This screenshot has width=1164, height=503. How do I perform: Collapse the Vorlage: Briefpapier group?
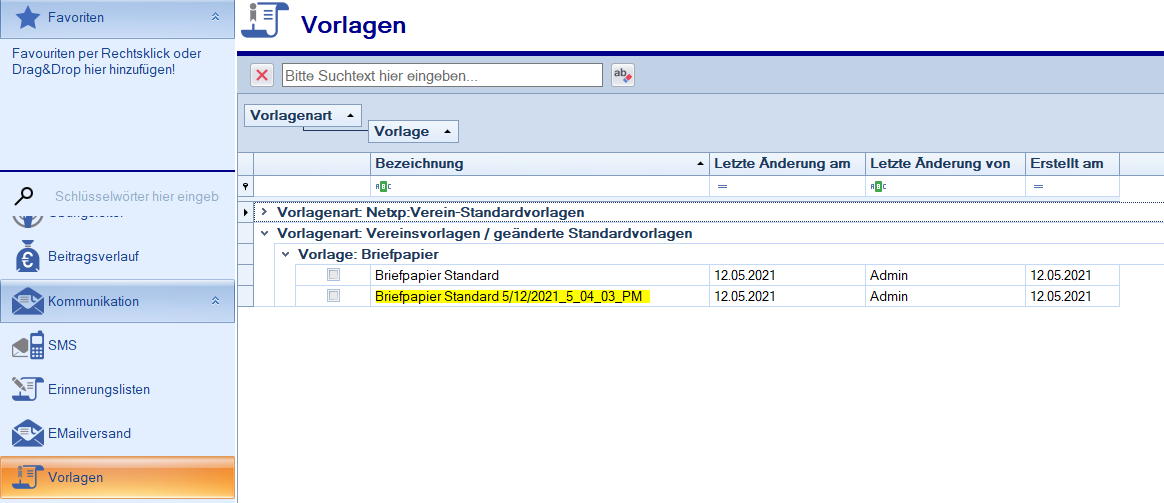click(285, 254)
